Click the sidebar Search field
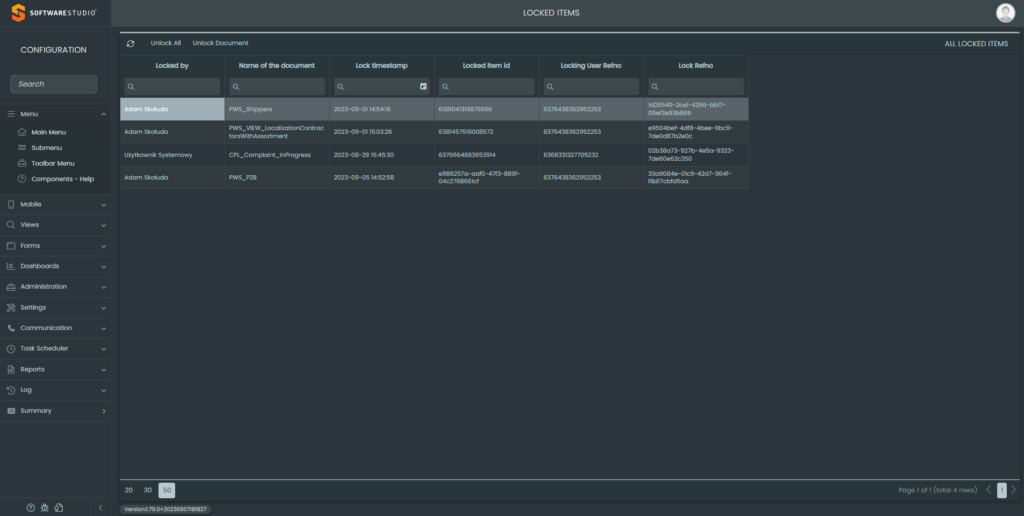The width and height of the screenshot is (1024, 516). [54, 84]
